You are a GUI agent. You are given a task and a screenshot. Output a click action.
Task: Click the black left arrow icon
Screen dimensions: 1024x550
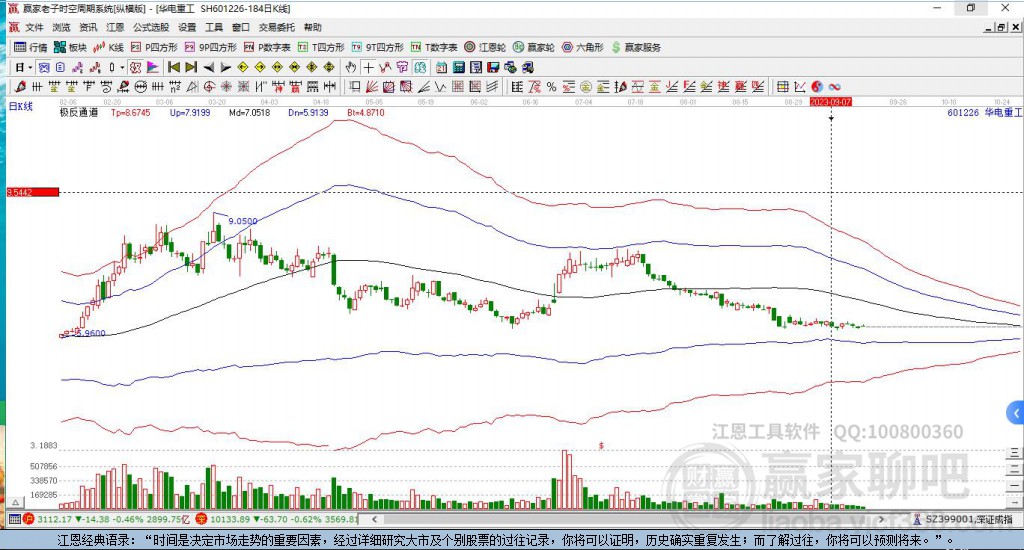point(208,67)
